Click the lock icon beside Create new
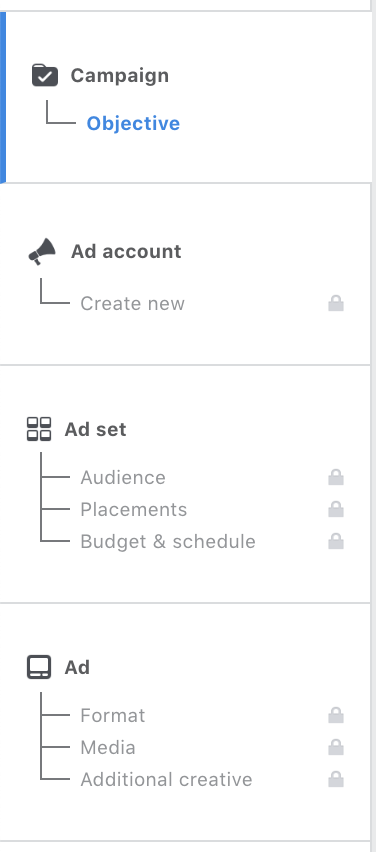Image resolution: width=376 pixels, height=852 pixels. click(336, 303)
